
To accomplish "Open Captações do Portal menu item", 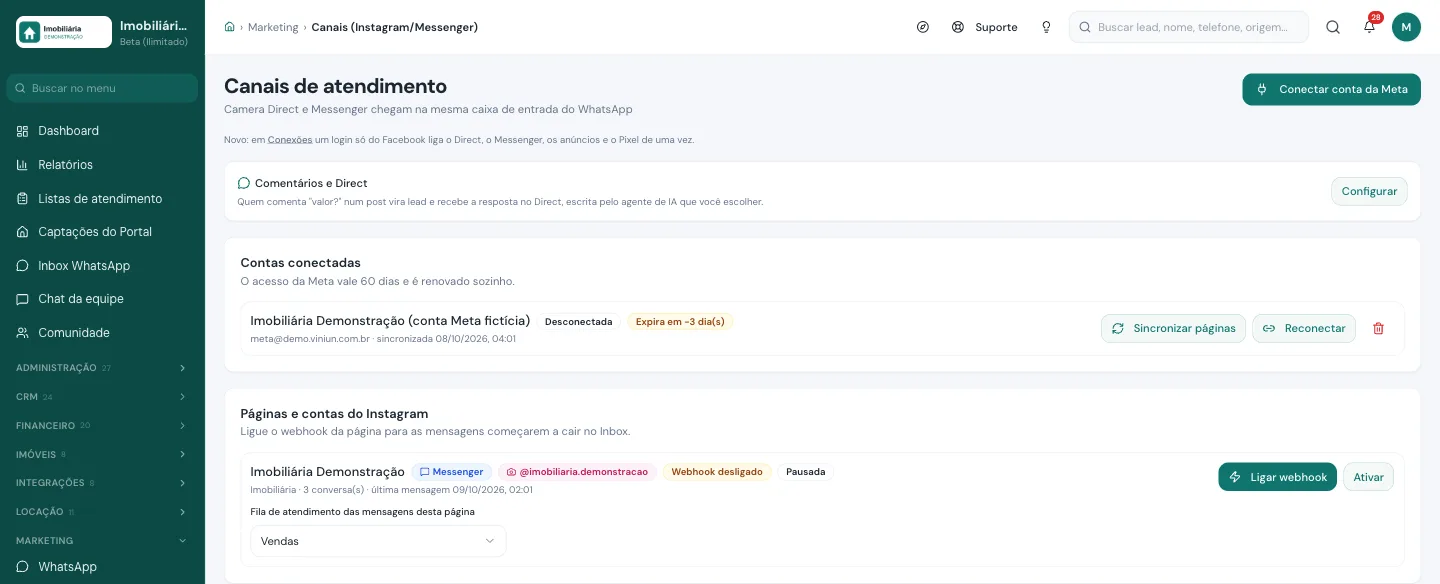I will pos(102,232).
